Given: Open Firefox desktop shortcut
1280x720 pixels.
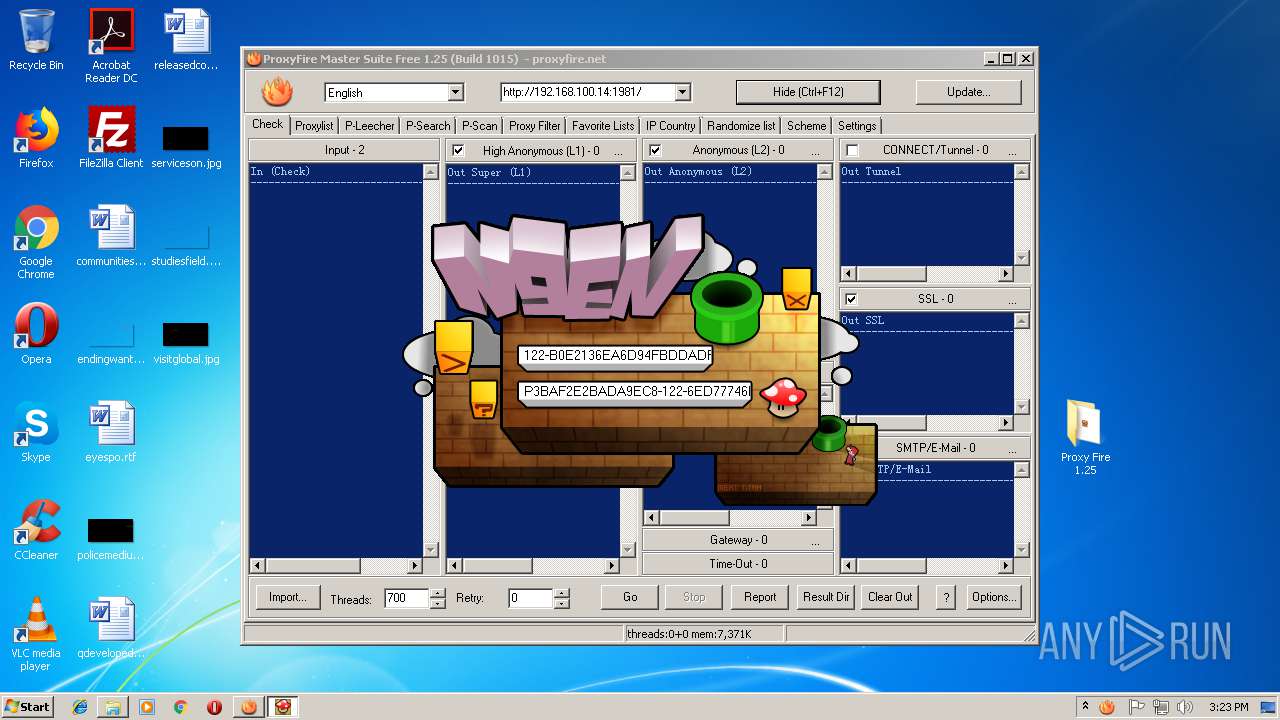Looking at the screenshot, I should pyautogui.click(x=36, y=138).
